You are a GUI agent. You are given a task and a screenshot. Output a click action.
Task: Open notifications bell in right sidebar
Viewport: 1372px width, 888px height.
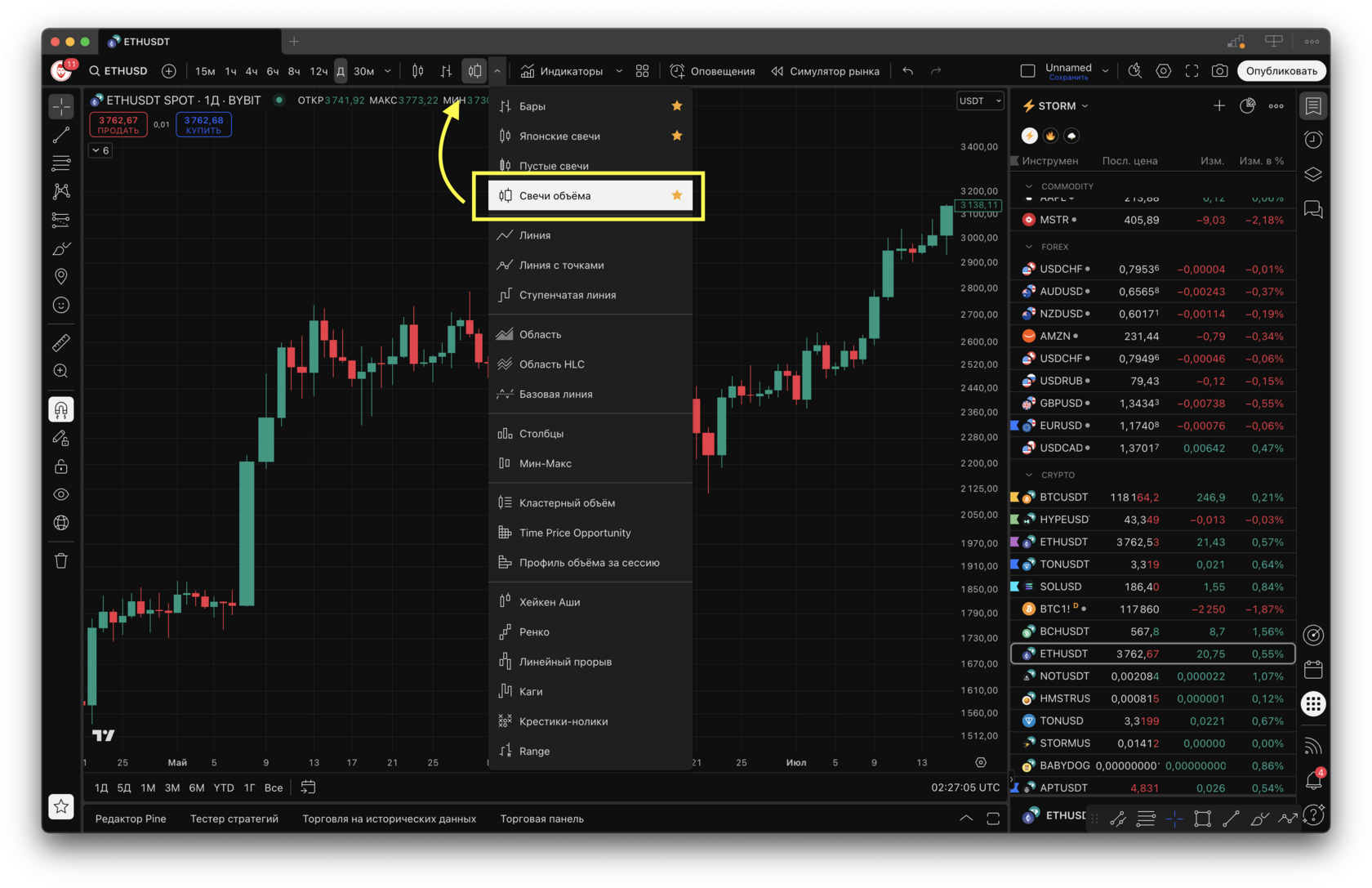[1313, 780]
